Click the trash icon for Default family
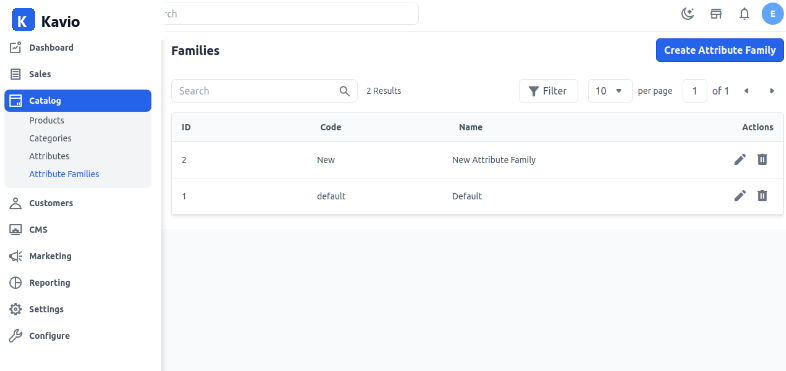 coord(762,196)
